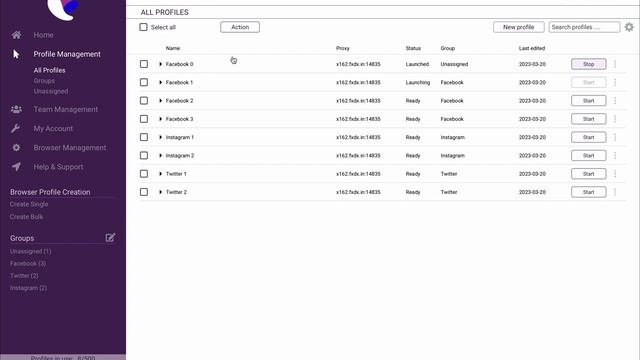Click the Team Management people icon
The image size is (640, 360).
click(x=16, y=109)
